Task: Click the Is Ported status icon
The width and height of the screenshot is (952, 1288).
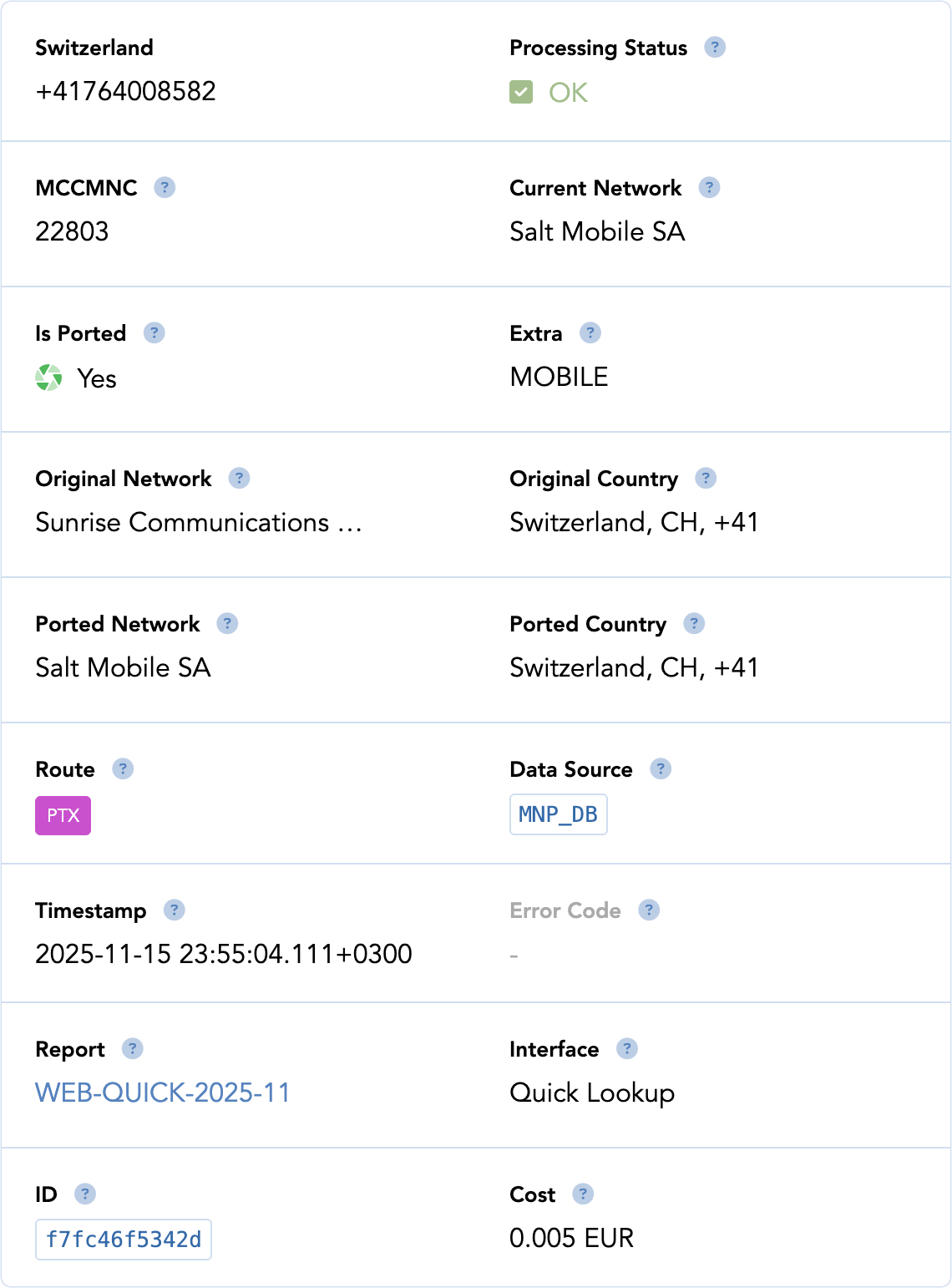Action: tap(48, 378)
